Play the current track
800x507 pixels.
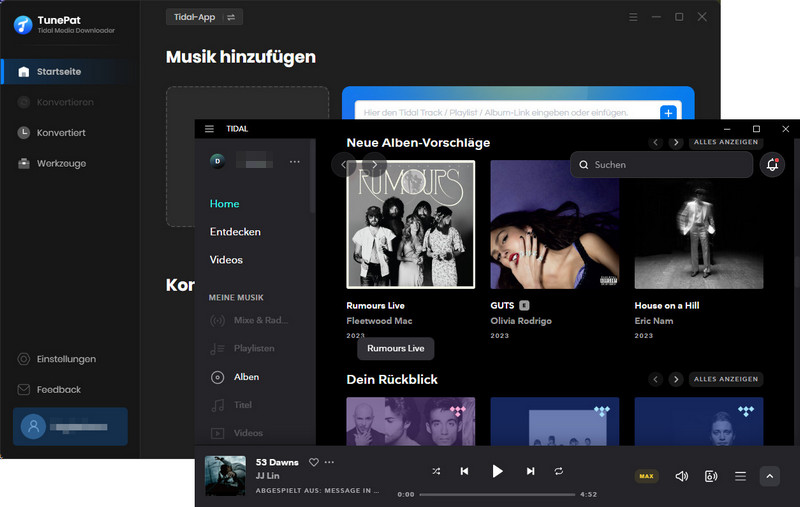497,471
